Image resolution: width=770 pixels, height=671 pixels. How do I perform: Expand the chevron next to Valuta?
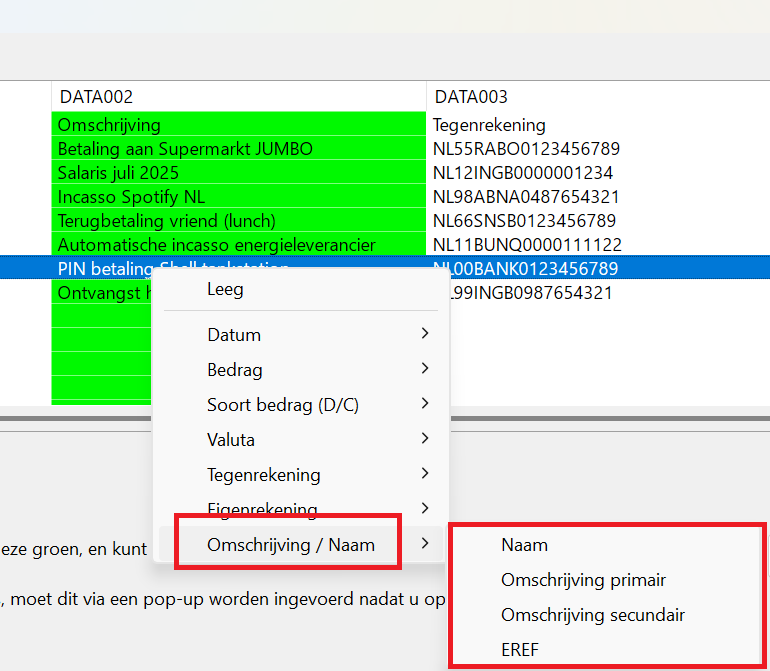pyautogui.click(x=425, y=438)
